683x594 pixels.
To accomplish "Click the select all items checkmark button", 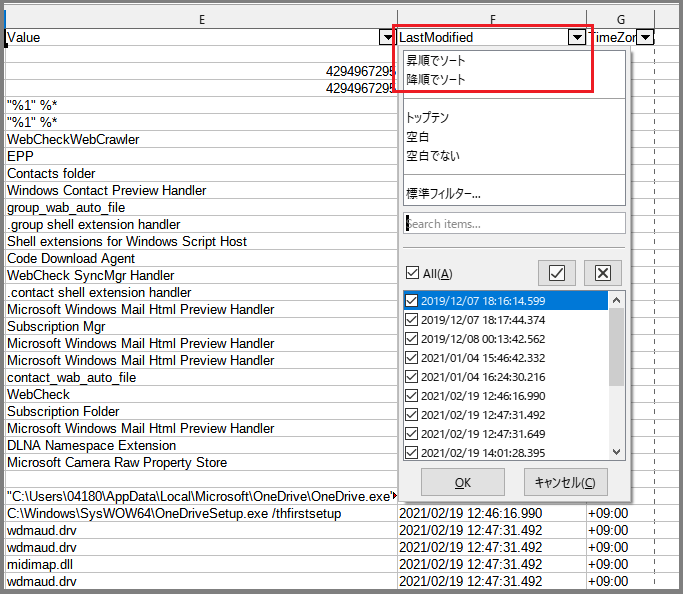I will [557, 273].
